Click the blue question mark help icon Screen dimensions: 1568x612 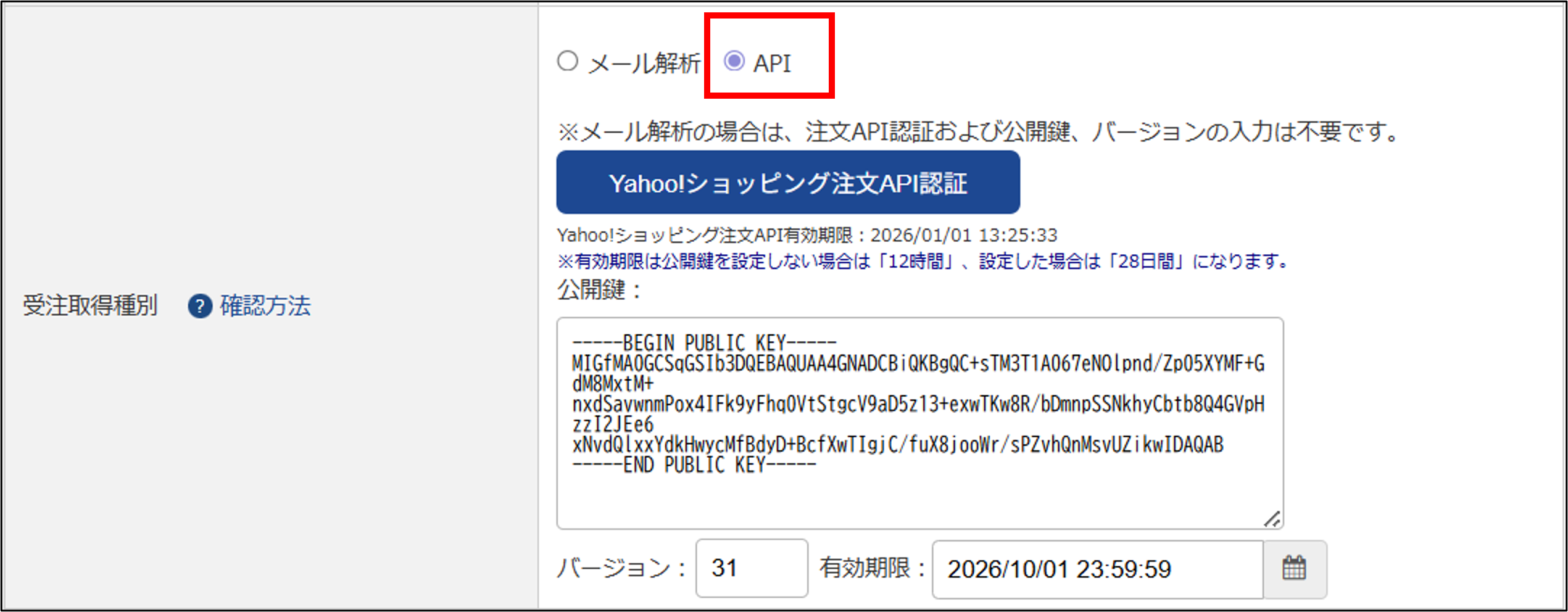(199, 305)
